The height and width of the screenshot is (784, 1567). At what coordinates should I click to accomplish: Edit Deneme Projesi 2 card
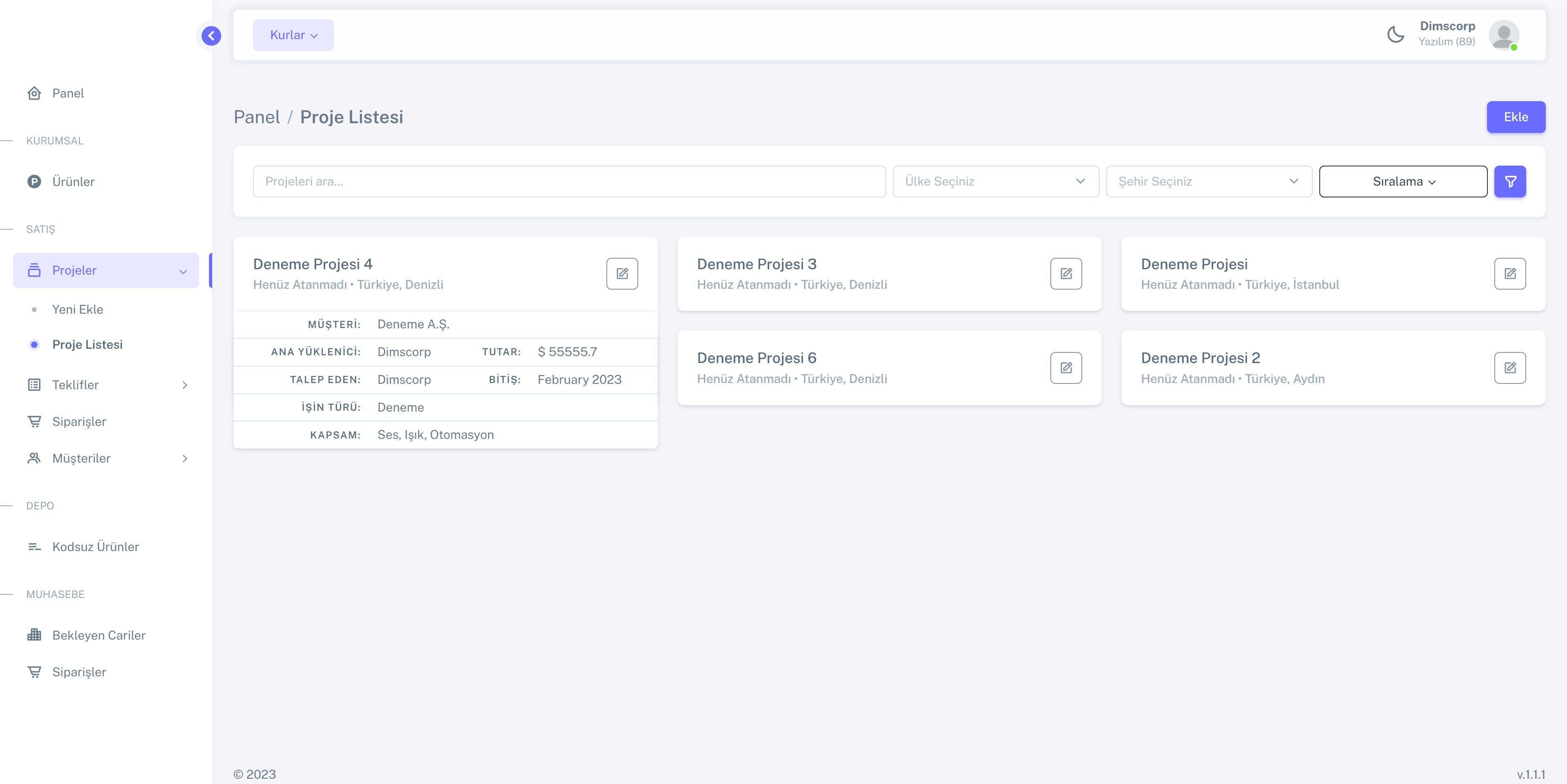pyautogui.click(x=1509, y=368)
